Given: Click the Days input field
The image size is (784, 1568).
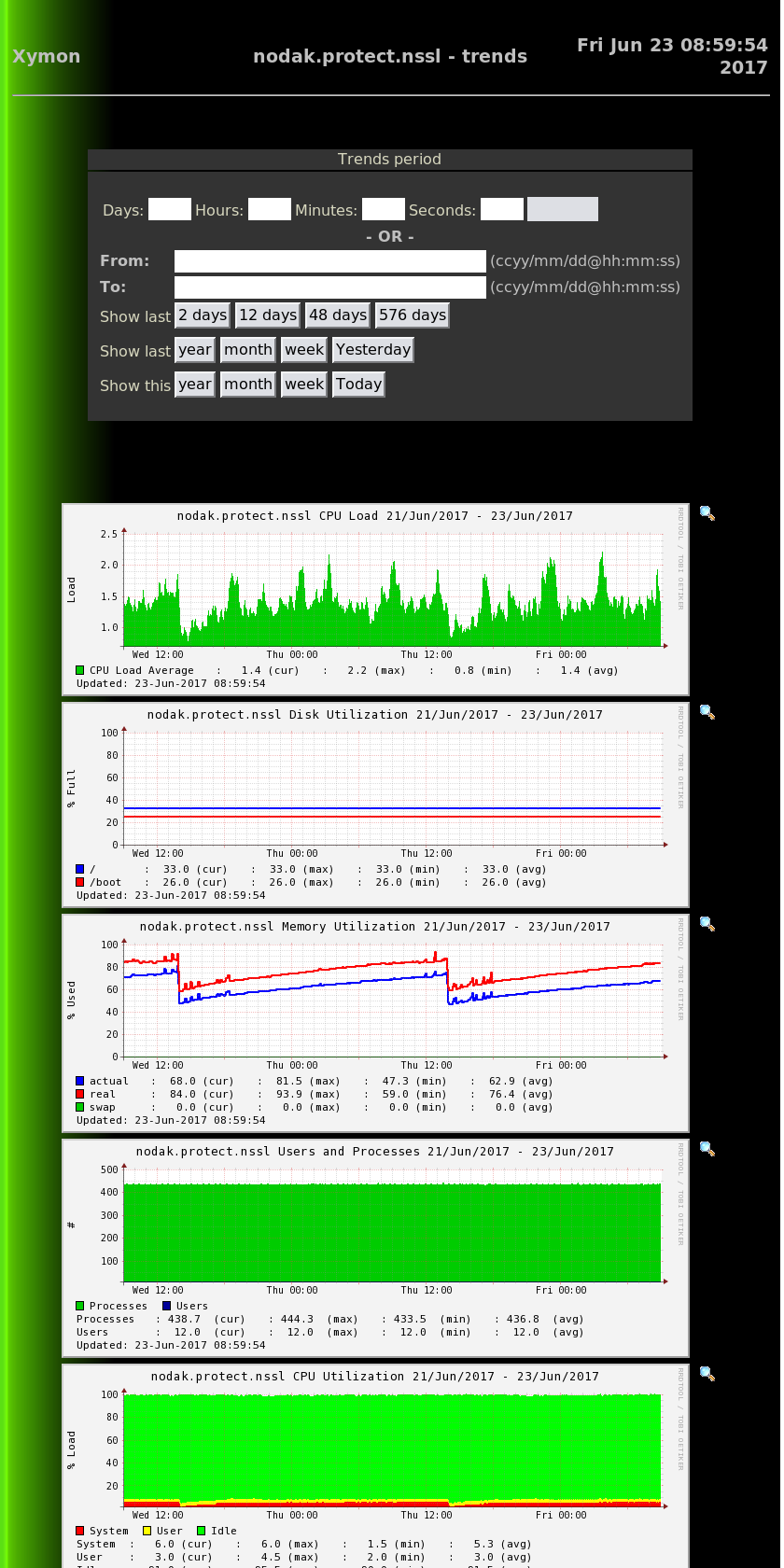Looking at the screenshot, I should pos(170,209).
